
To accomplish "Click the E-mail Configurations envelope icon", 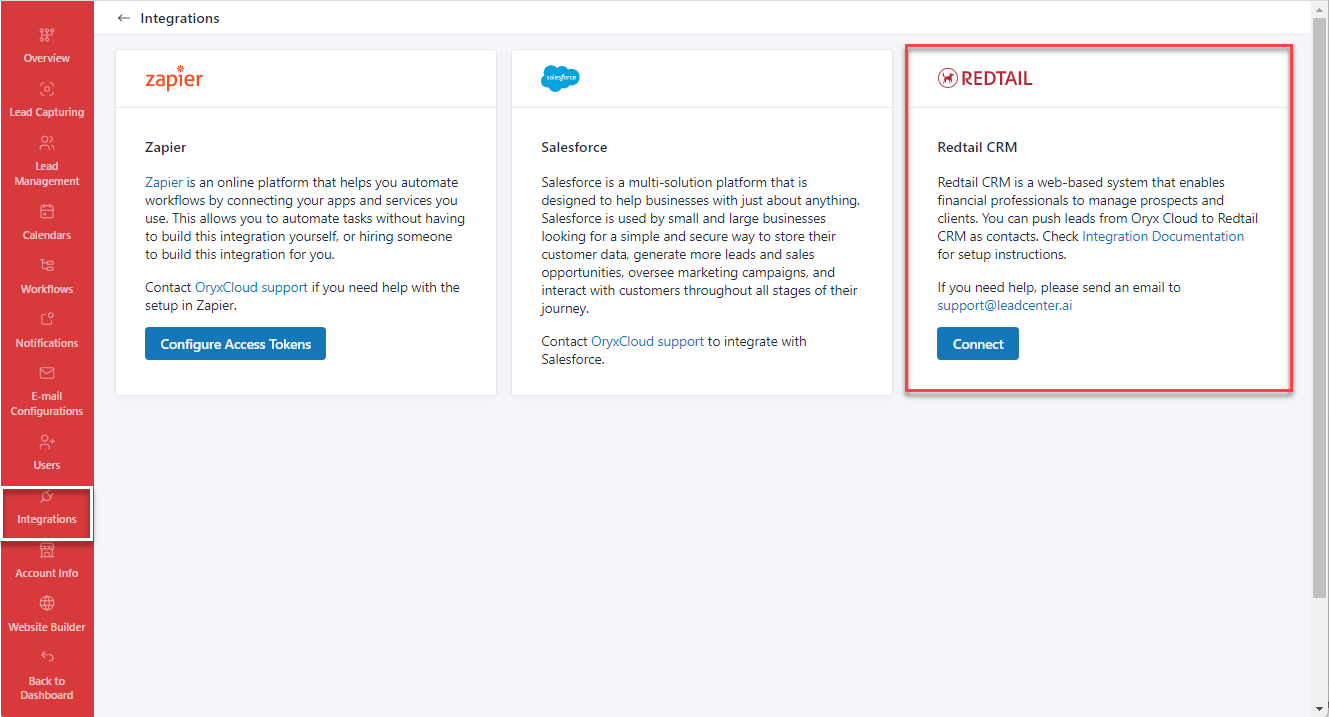I will 47,373.
